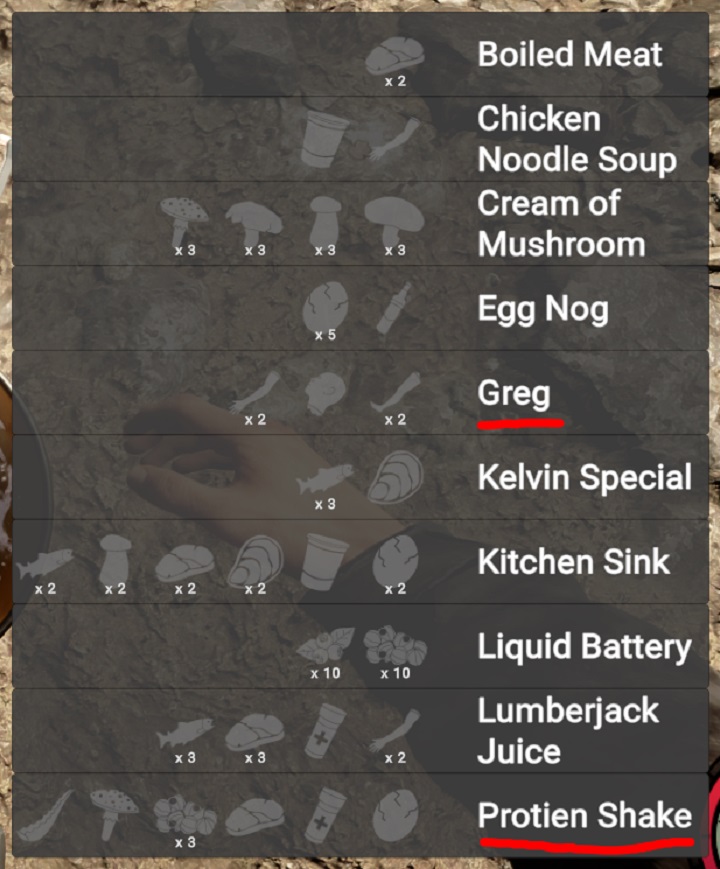The width and height of the screenshot is (720, 869).
Task: Click the berries cluster icon in Liquid Battery row
Action: click(395, 645)
